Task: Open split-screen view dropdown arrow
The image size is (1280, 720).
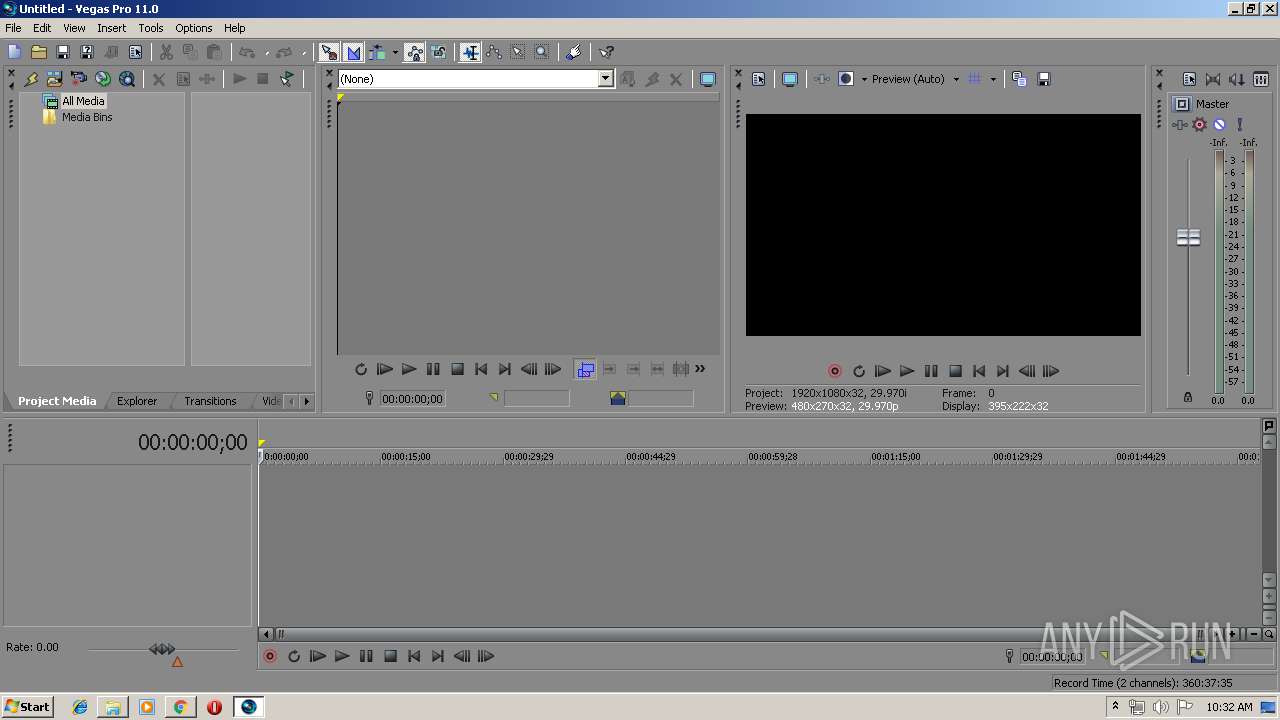Action: point(864,79)
